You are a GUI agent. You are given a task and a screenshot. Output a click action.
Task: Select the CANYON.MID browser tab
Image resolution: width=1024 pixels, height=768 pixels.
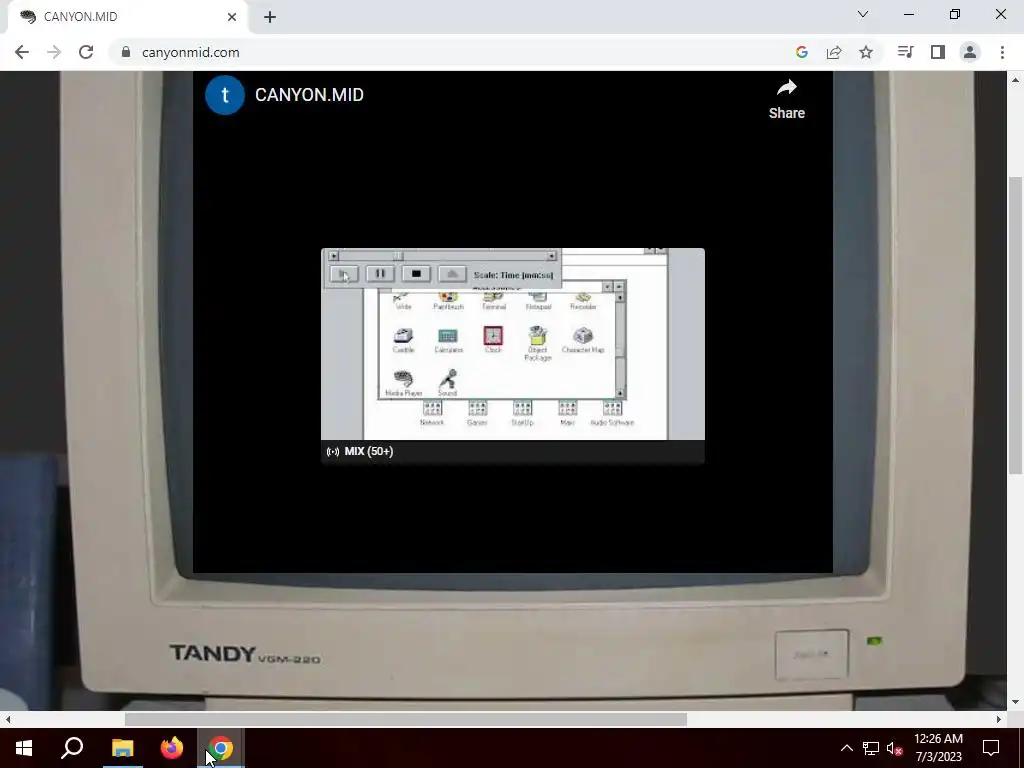tap(124, 17)
